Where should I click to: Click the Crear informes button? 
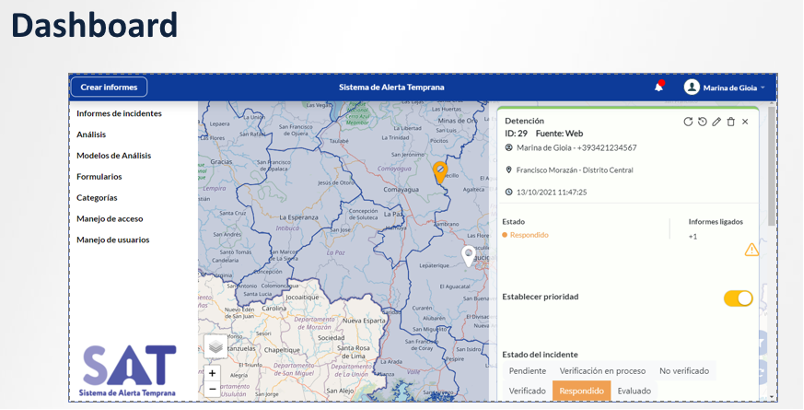109,87
